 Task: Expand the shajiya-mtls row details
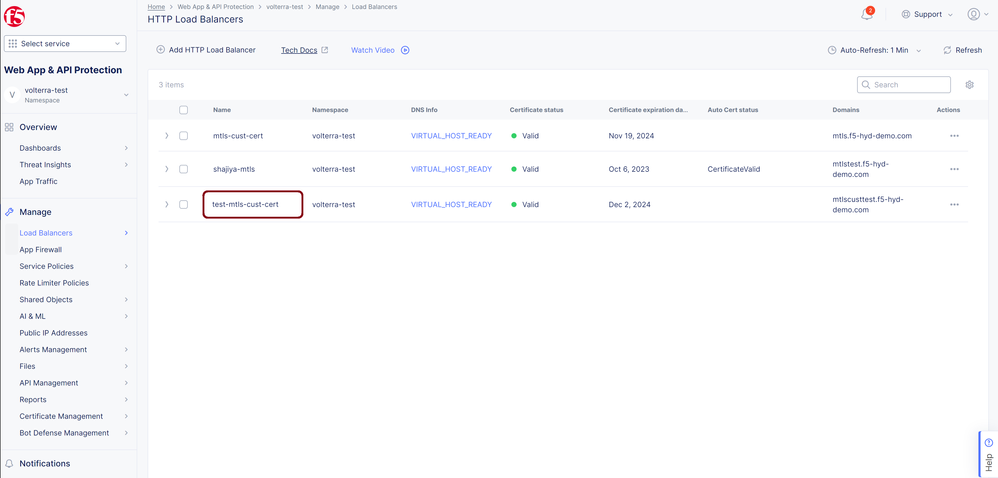[166, 169]
